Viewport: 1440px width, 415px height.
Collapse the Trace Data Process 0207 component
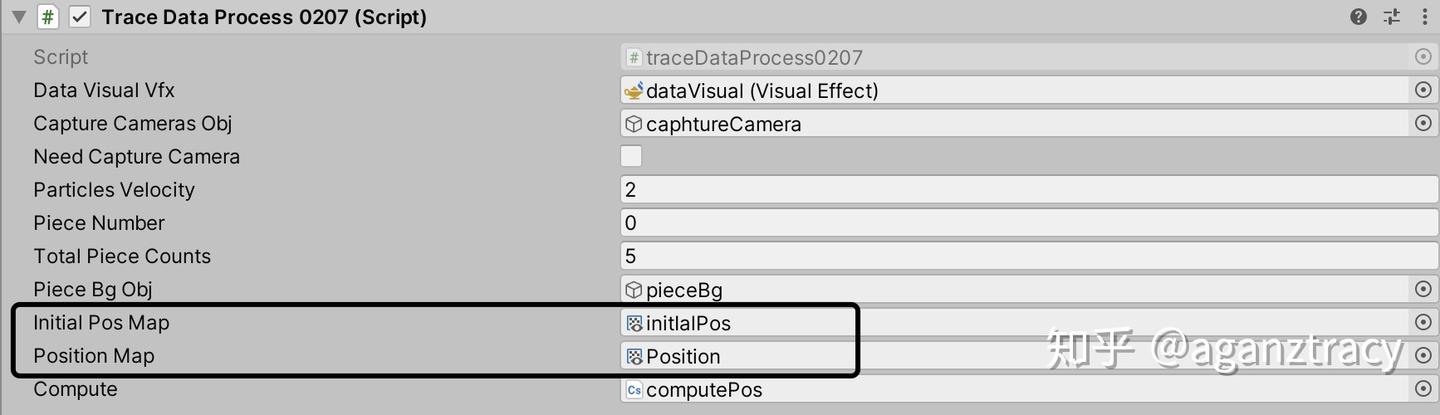(19, 17)
